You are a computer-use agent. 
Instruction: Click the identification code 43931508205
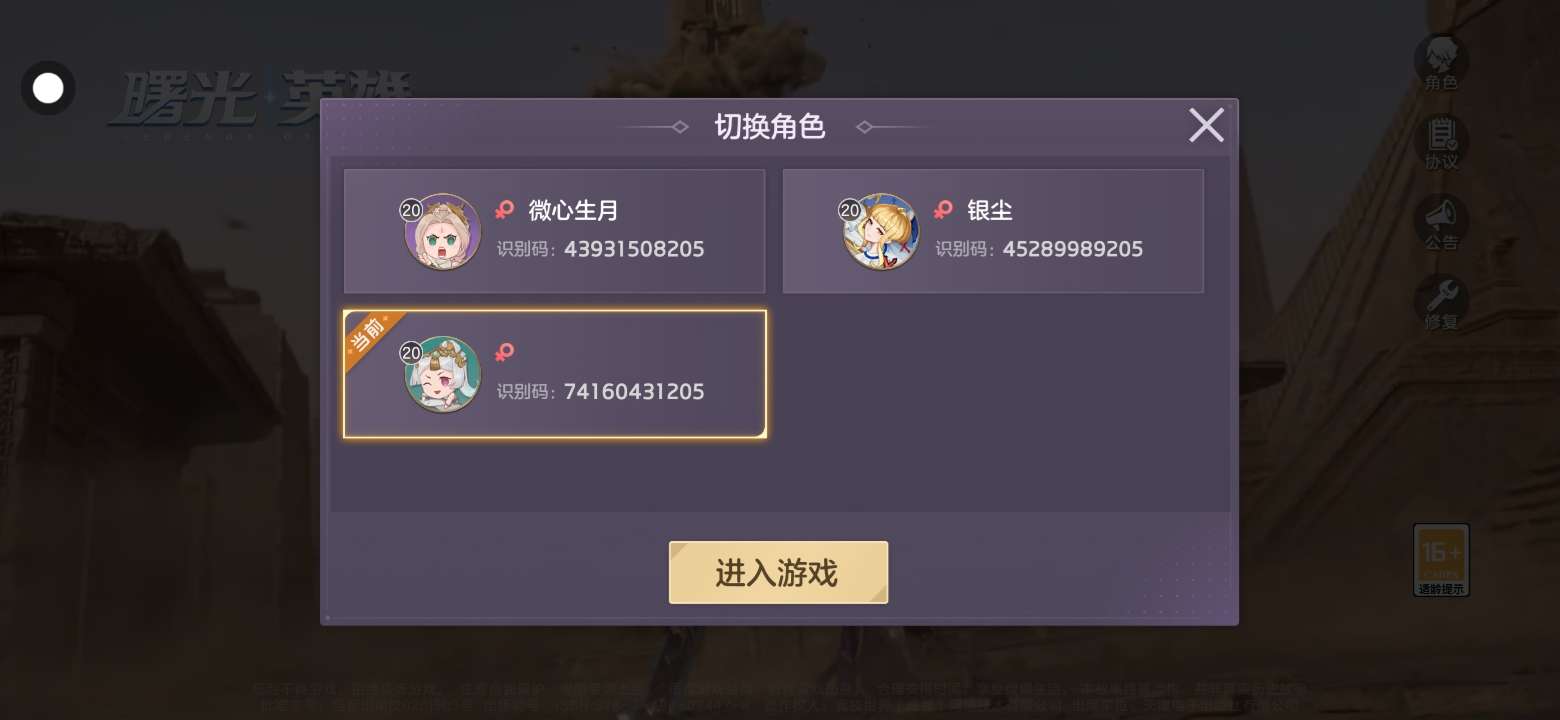[634, 249]
